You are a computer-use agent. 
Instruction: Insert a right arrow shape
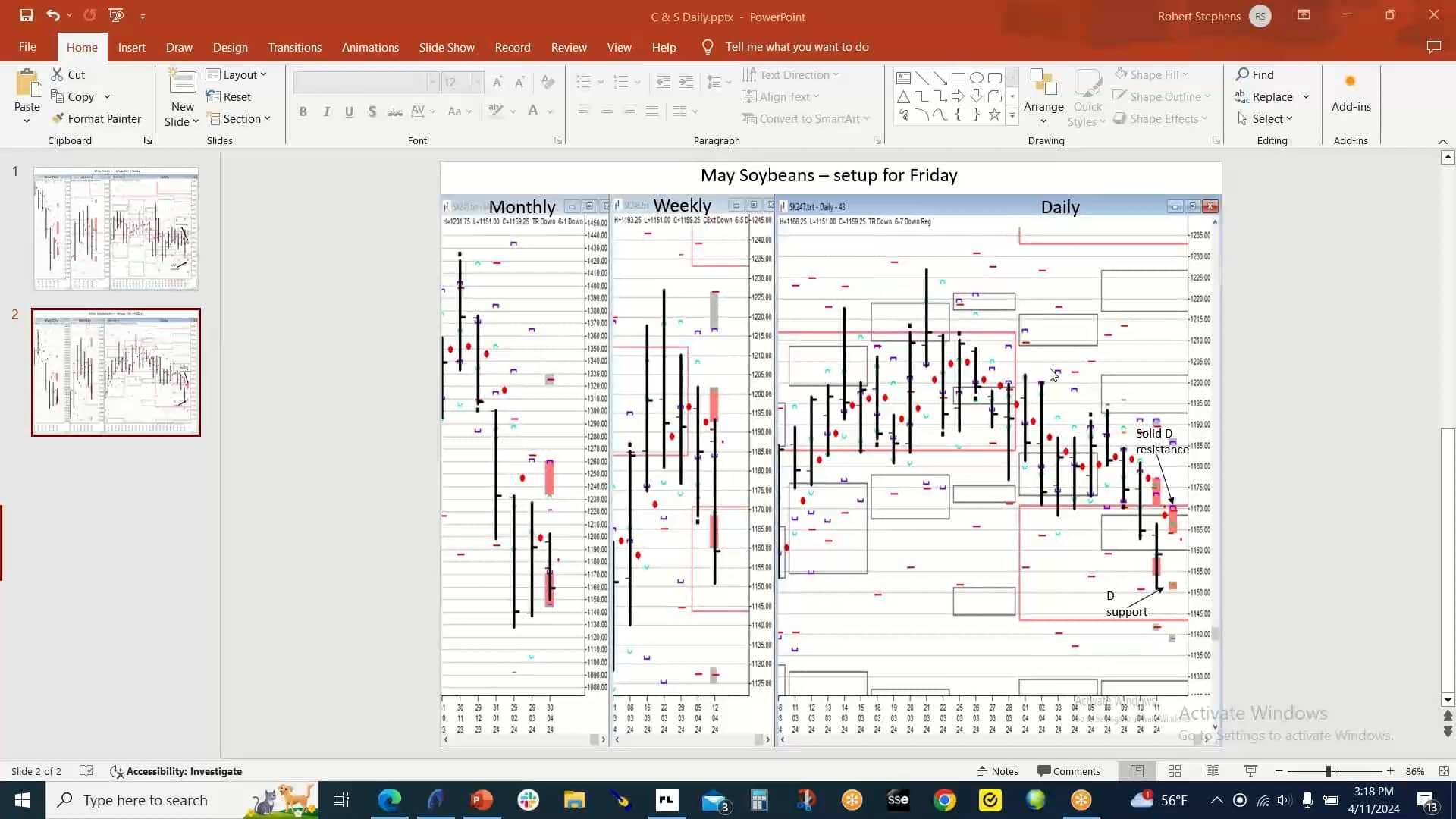(x=959, y=96)
